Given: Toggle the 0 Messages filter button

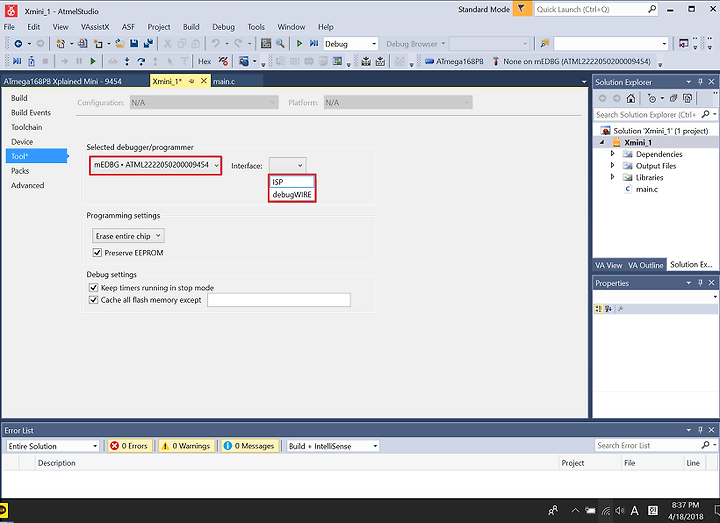Looking at the screenshot, I should pos(250,446).
